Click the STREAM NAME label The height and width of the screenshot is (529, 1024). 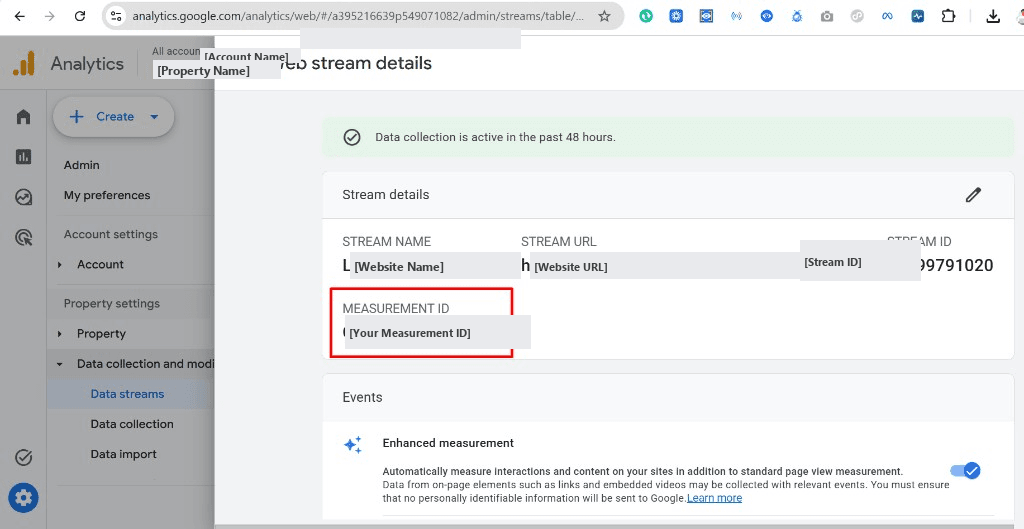pyautogui.click(x=387, y=242)
